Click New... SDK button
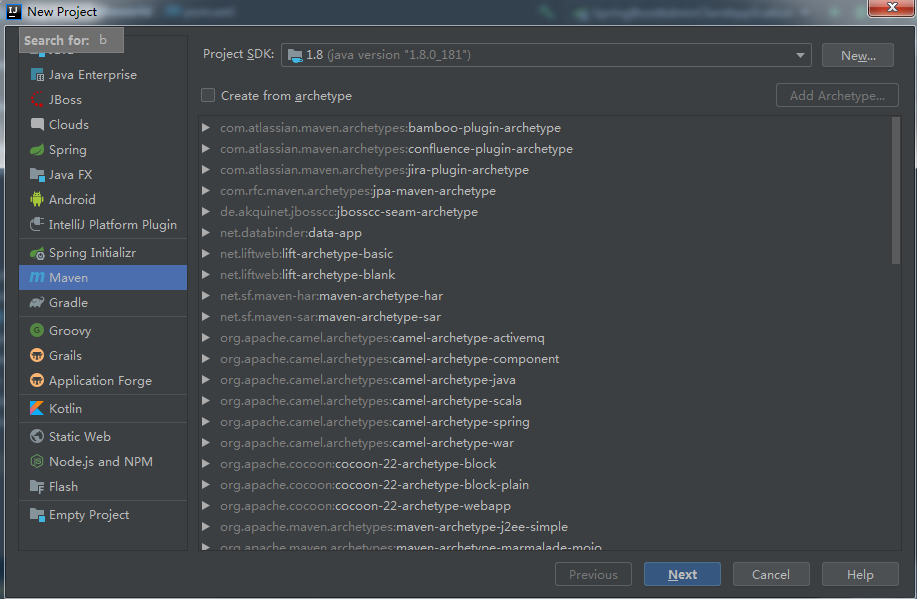Image resolution: width=917 pixels, height=599 pixels. (x=857, y=56)
